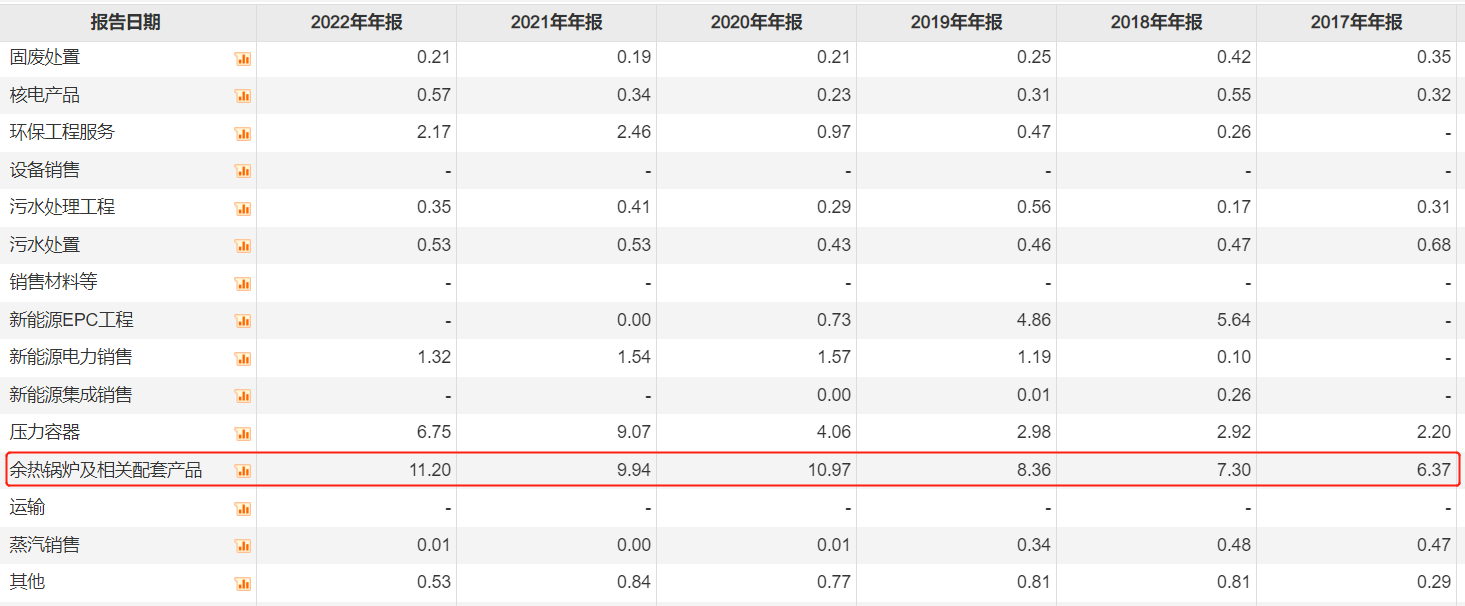Click chart icon for 新能源电力销售
The image size is (1465, 606).
[242, 359]
